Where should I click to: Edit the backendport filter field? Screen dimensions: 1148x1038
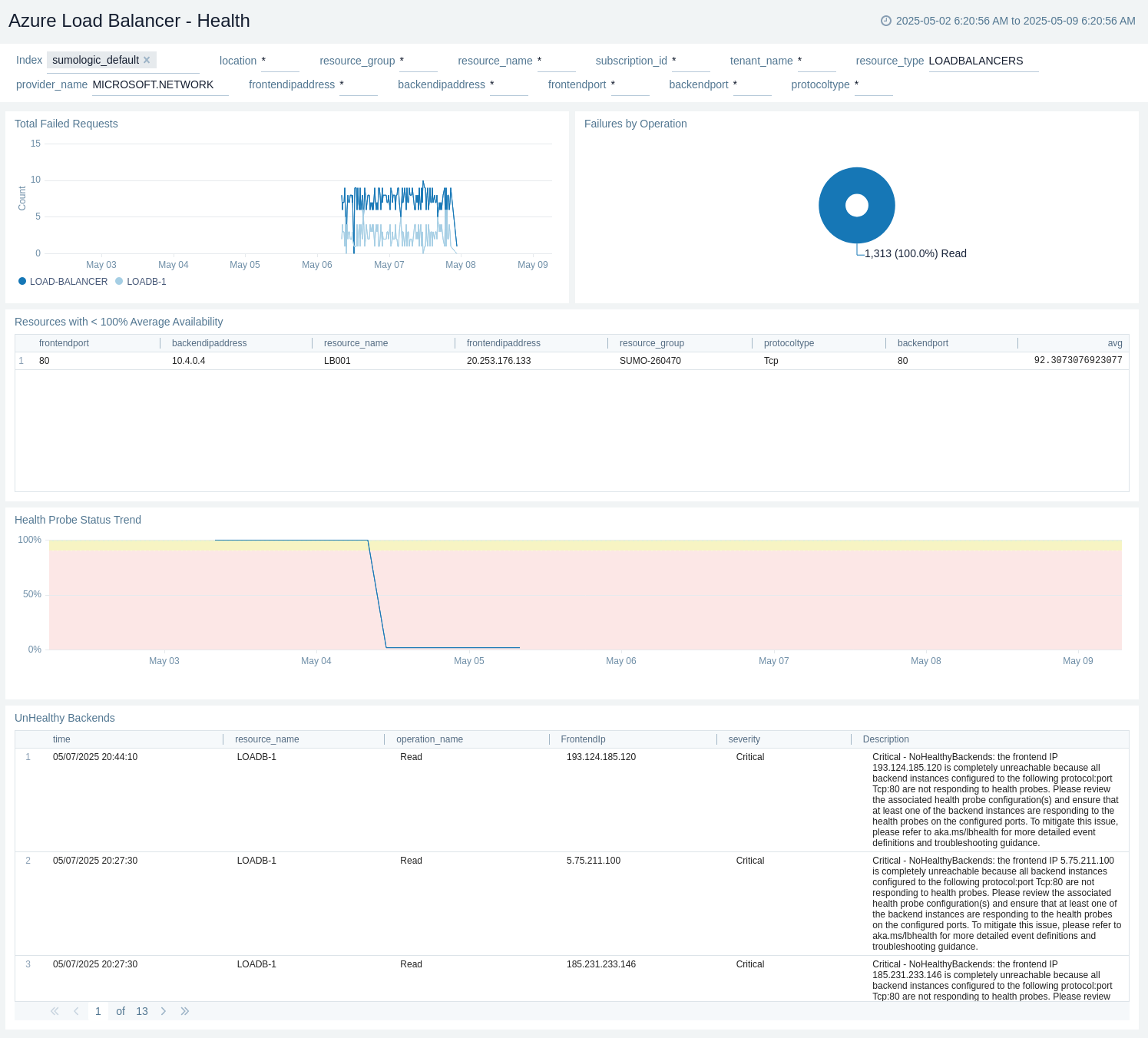tap(753, 84)
